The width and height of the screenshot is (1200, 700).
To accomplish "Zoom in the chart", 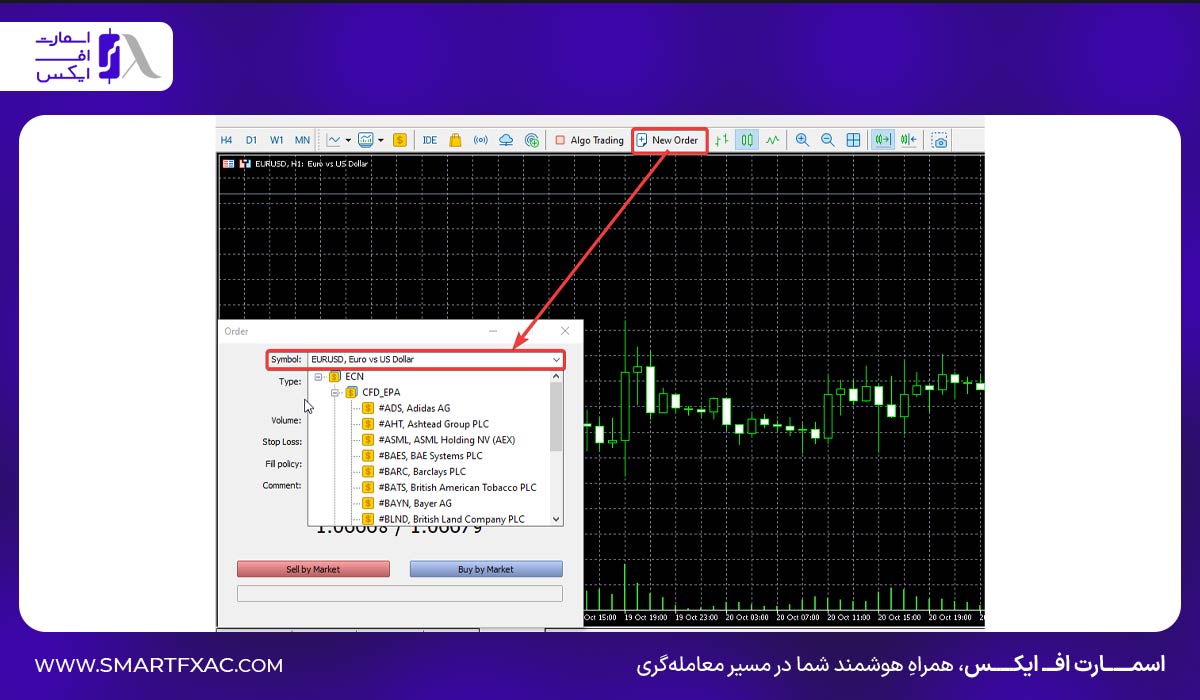I will [x=802, y=141].
